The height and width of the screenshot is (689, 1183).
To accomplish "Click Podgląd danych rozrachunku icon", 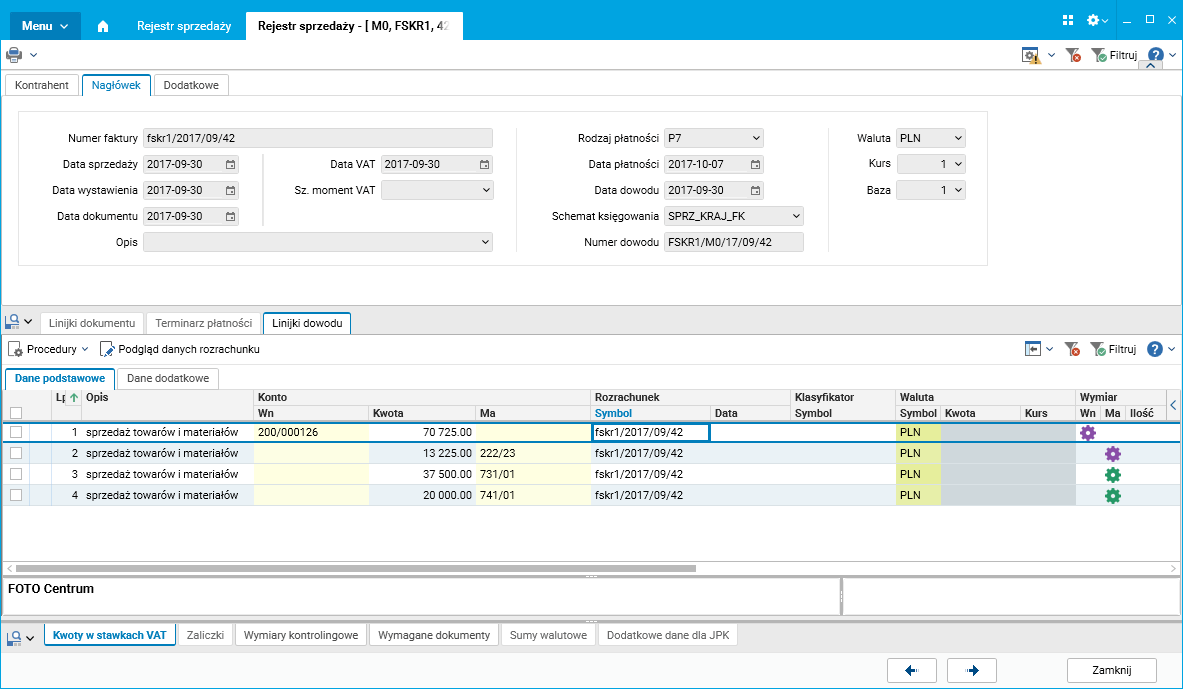I will [x=107, y=350].
